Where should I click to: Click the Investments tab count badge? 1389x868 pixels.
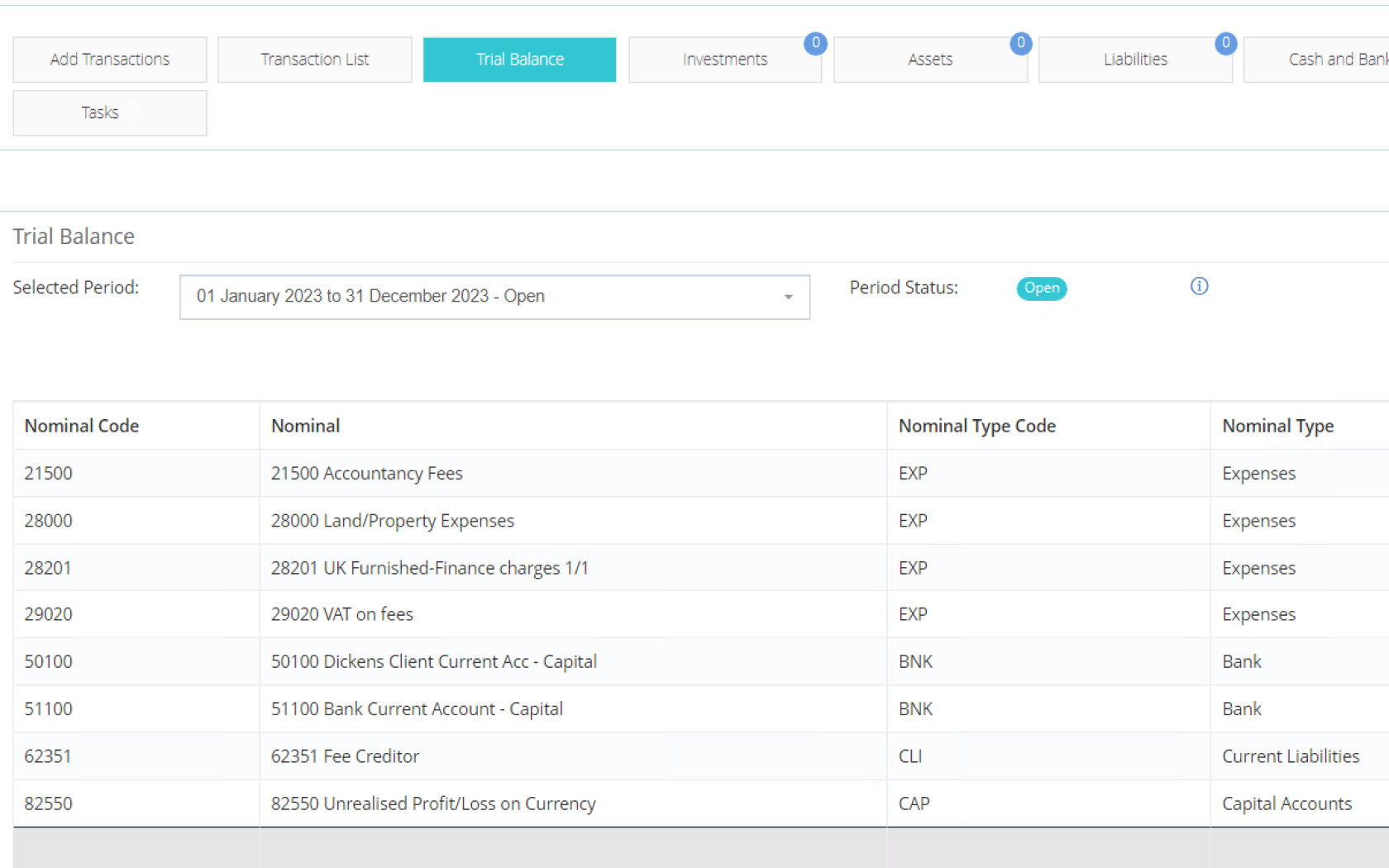pos(815,43)
